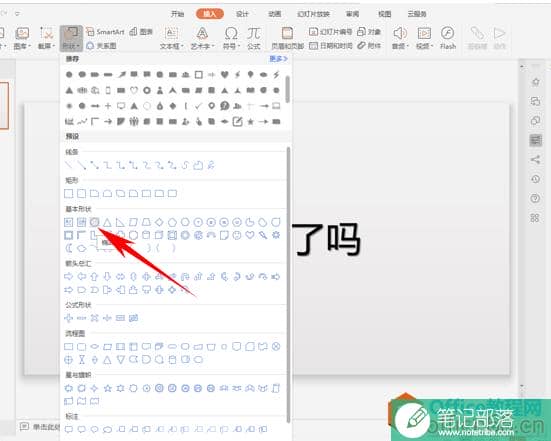551x441 pixels.
Task: Insert 日期和时间 date and time
Action: [x=330, y=46]
